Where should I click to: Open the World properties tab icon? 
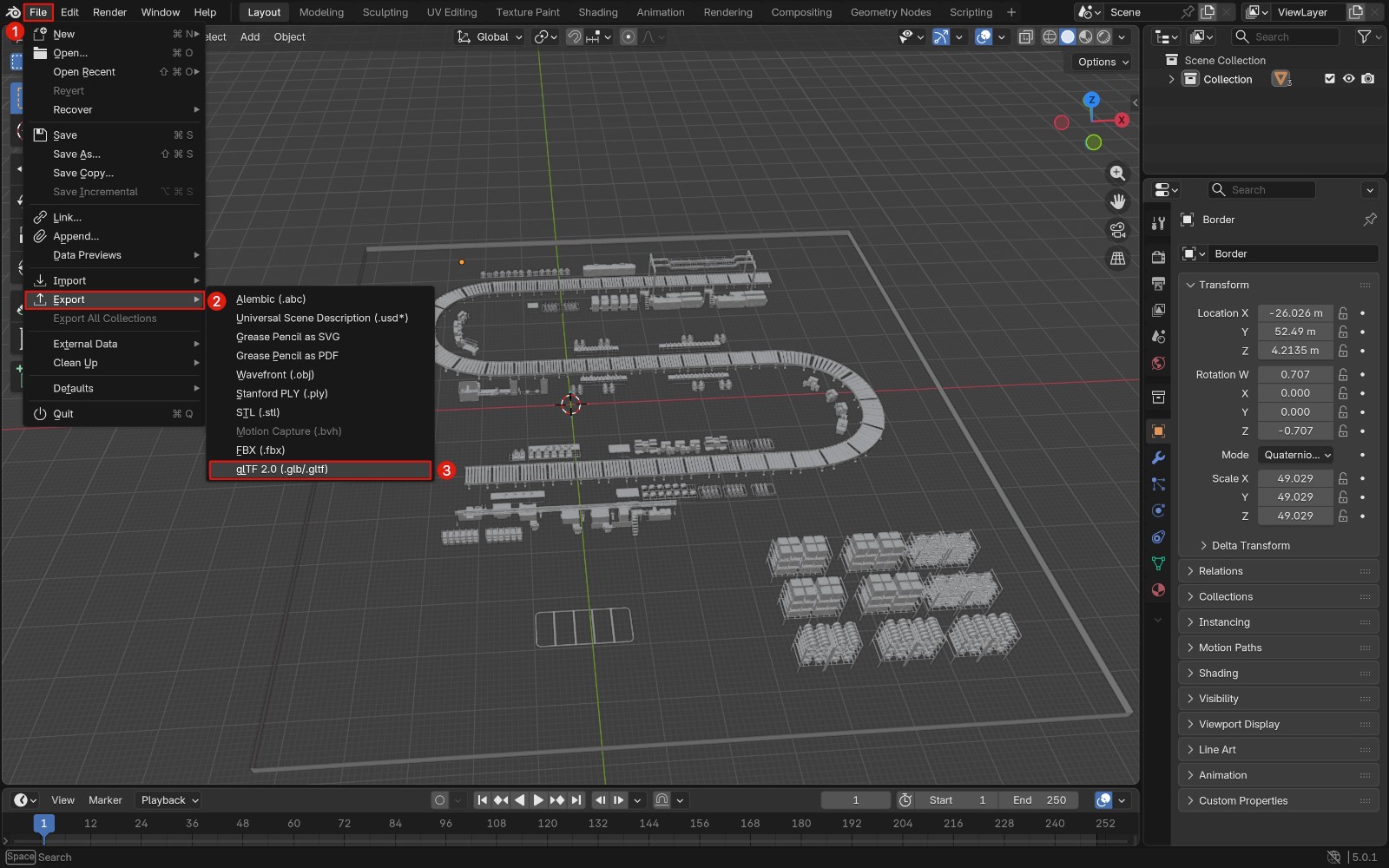click(x=1158, y=363)
